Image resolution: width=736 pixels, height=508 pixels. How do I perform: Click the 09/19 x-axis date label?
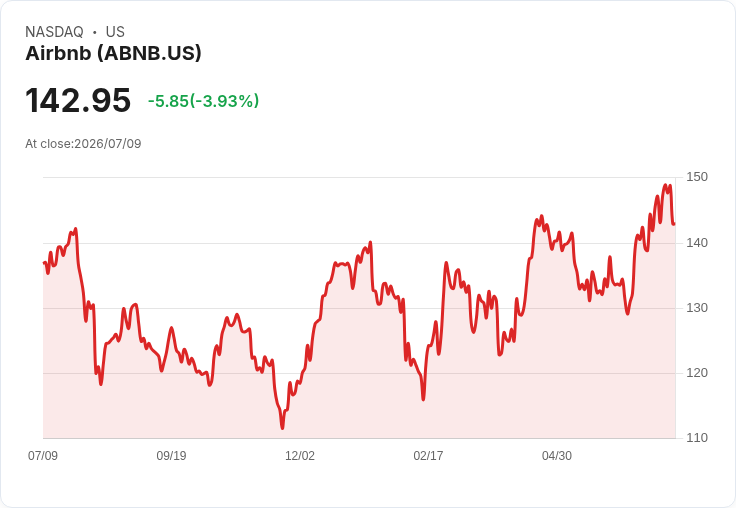[171, 455]
